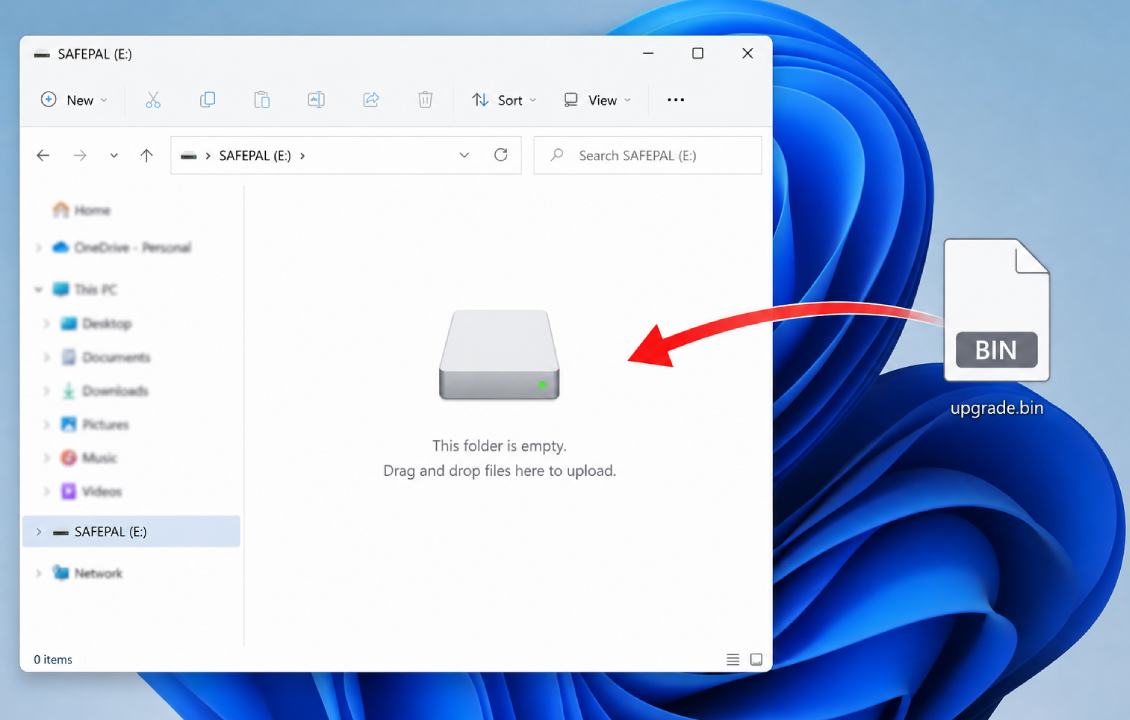
Task: Switch to details view in status bar
Action: (733, 659)
